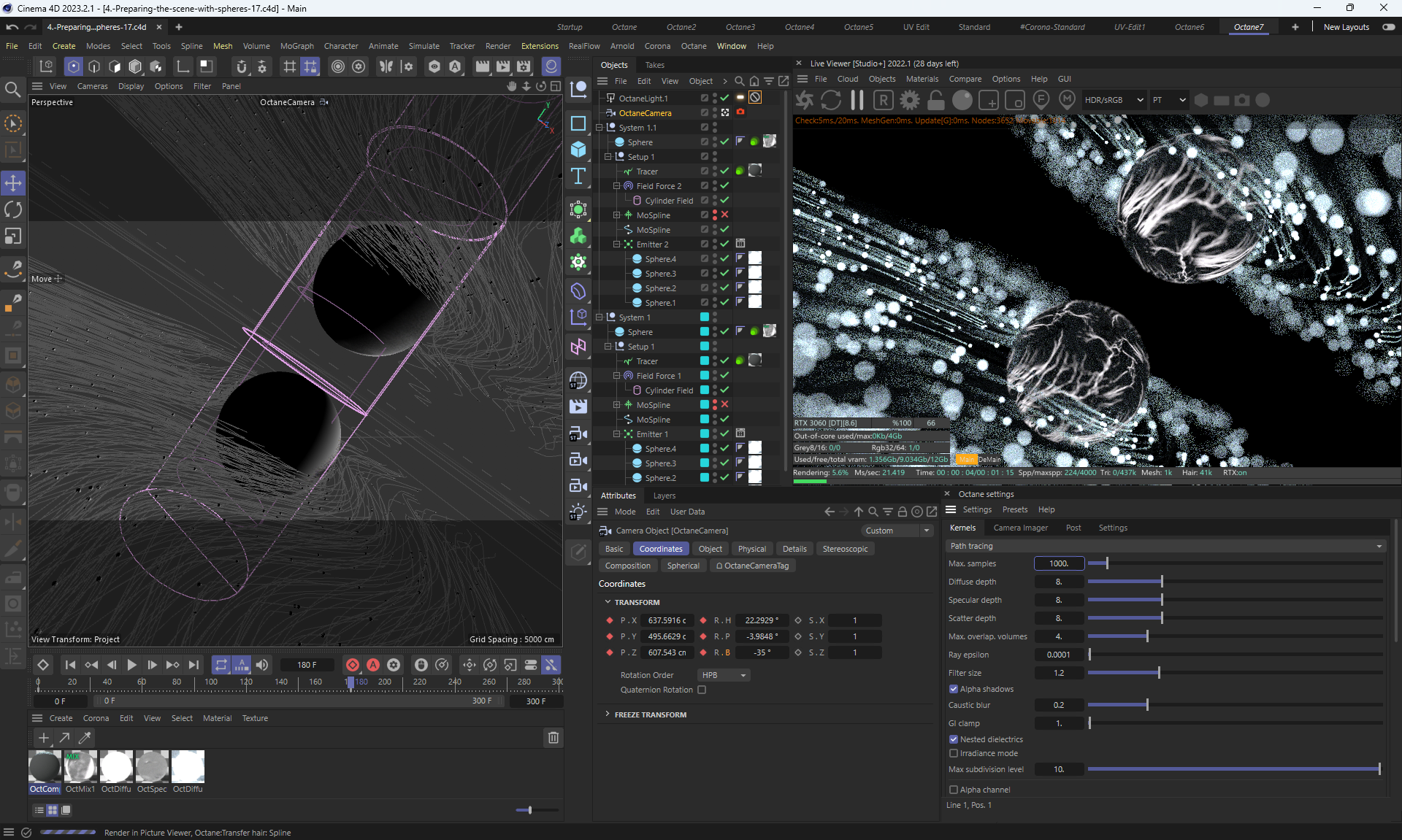Select the Move tool in left toolbar
Viewport: 1402px width, 840px height.
tap(13, 183)
